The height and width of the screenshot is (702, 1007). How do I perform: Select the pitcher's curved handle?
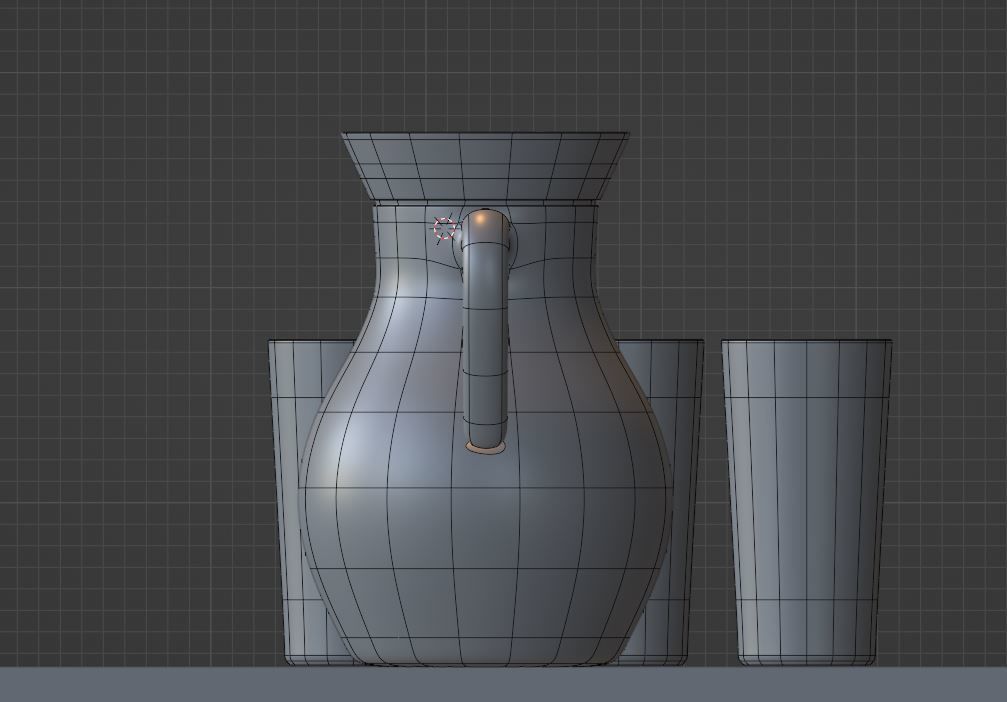coord(486,331)
